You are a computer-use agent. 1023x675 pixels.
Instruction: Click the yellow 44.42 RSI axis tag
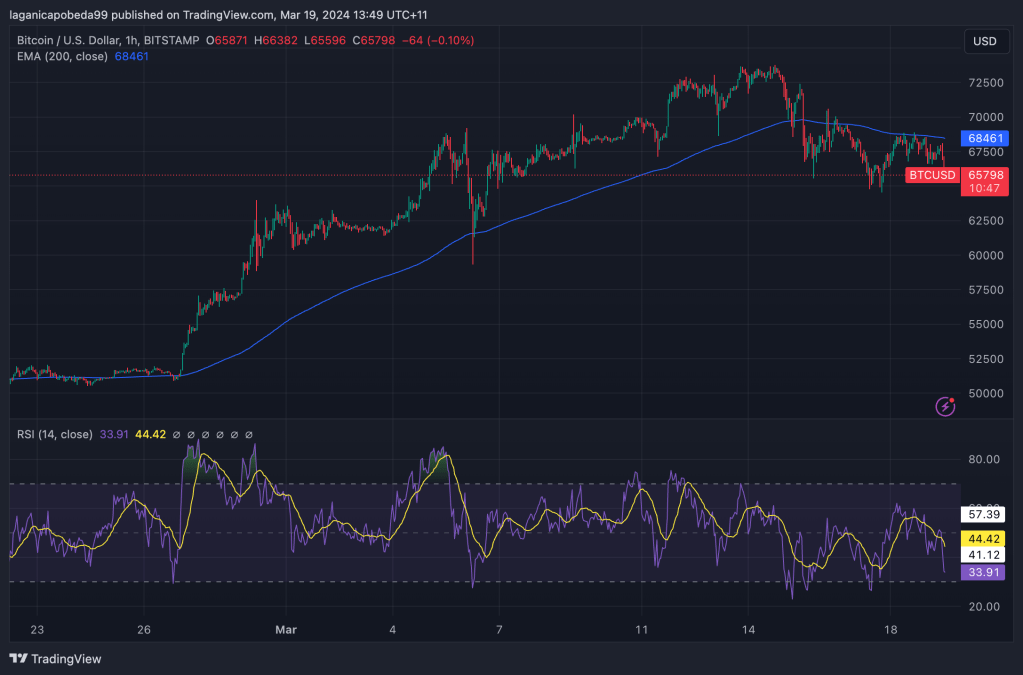tap(979, 535)
